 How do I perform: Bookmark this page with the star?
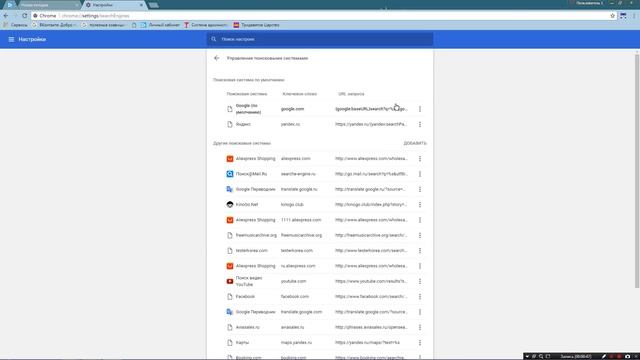click(612, 16)
